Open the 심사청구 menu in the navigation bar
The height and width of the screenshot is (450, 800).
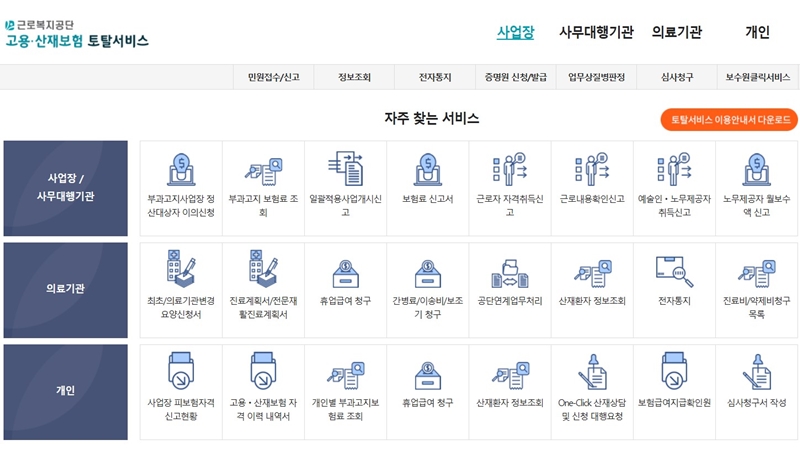(677, 77)
